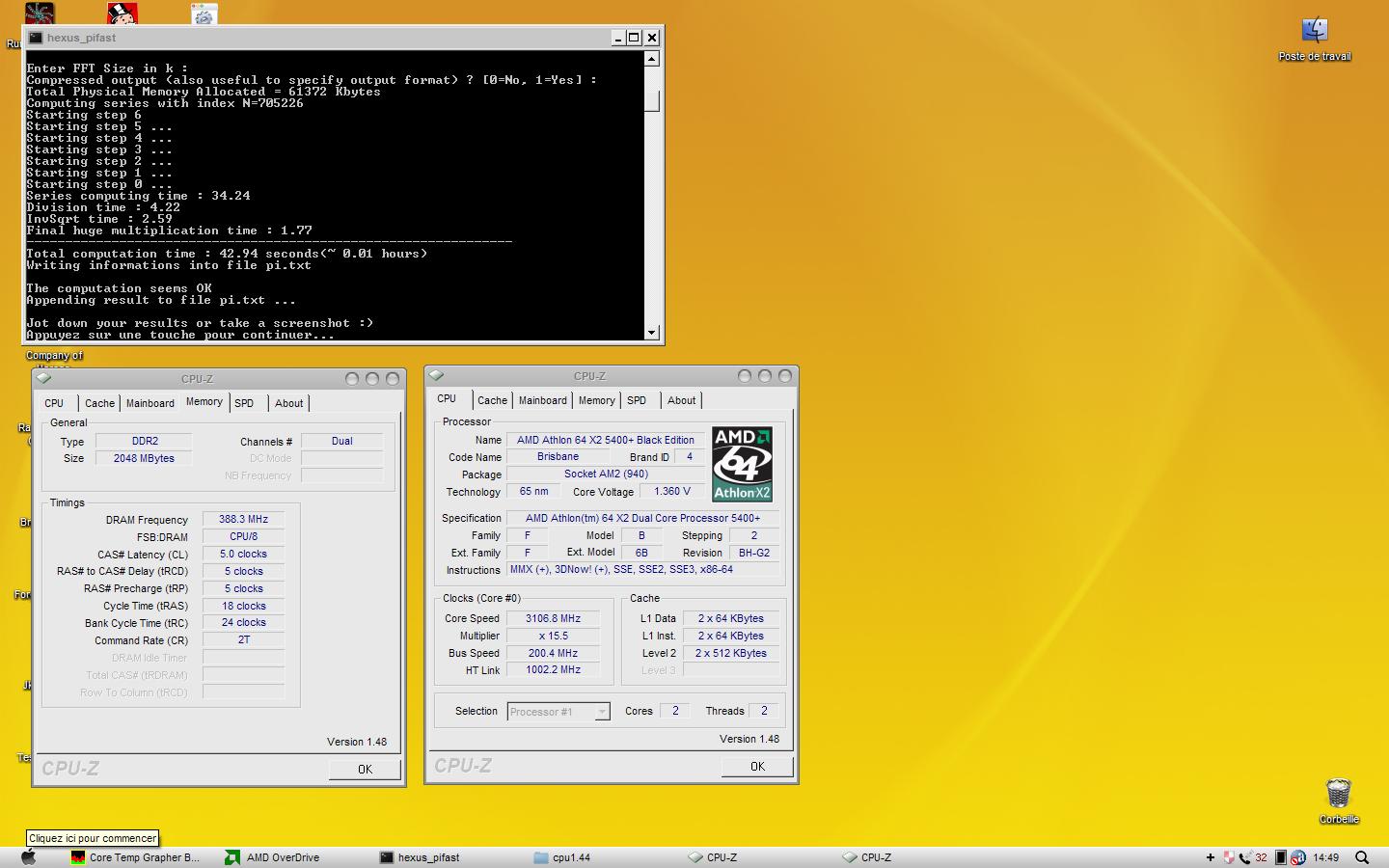The width and height of the screenshot is (1389, 868).
Task: Maximize the hexus_pifast console window
Action: point(634,38)
